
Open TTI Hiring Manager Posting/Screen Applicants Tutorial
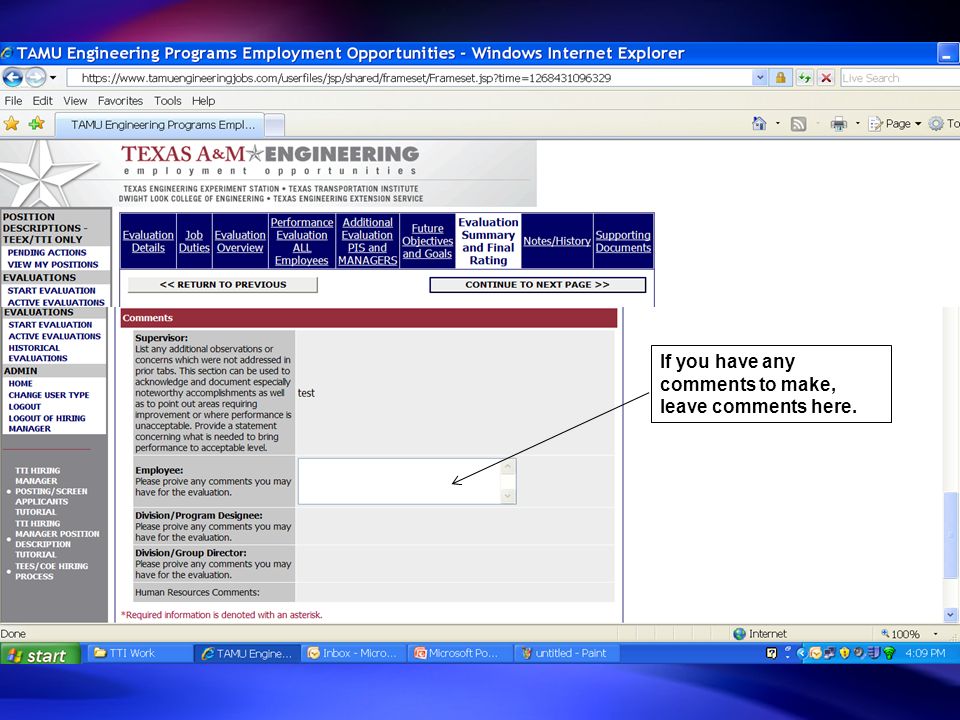click(x=51, y=491)
